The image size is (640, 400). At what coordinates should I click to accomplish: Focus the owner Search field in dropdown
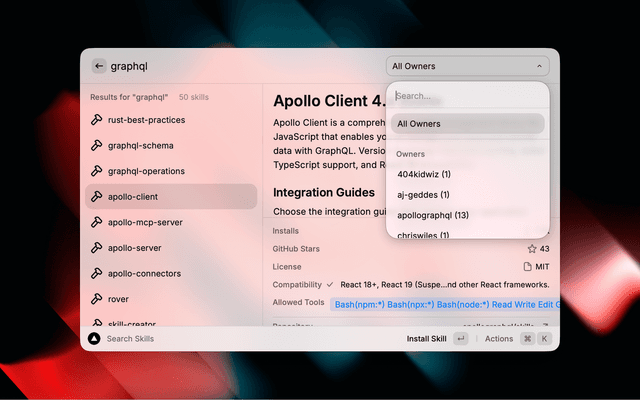[467, 97]
